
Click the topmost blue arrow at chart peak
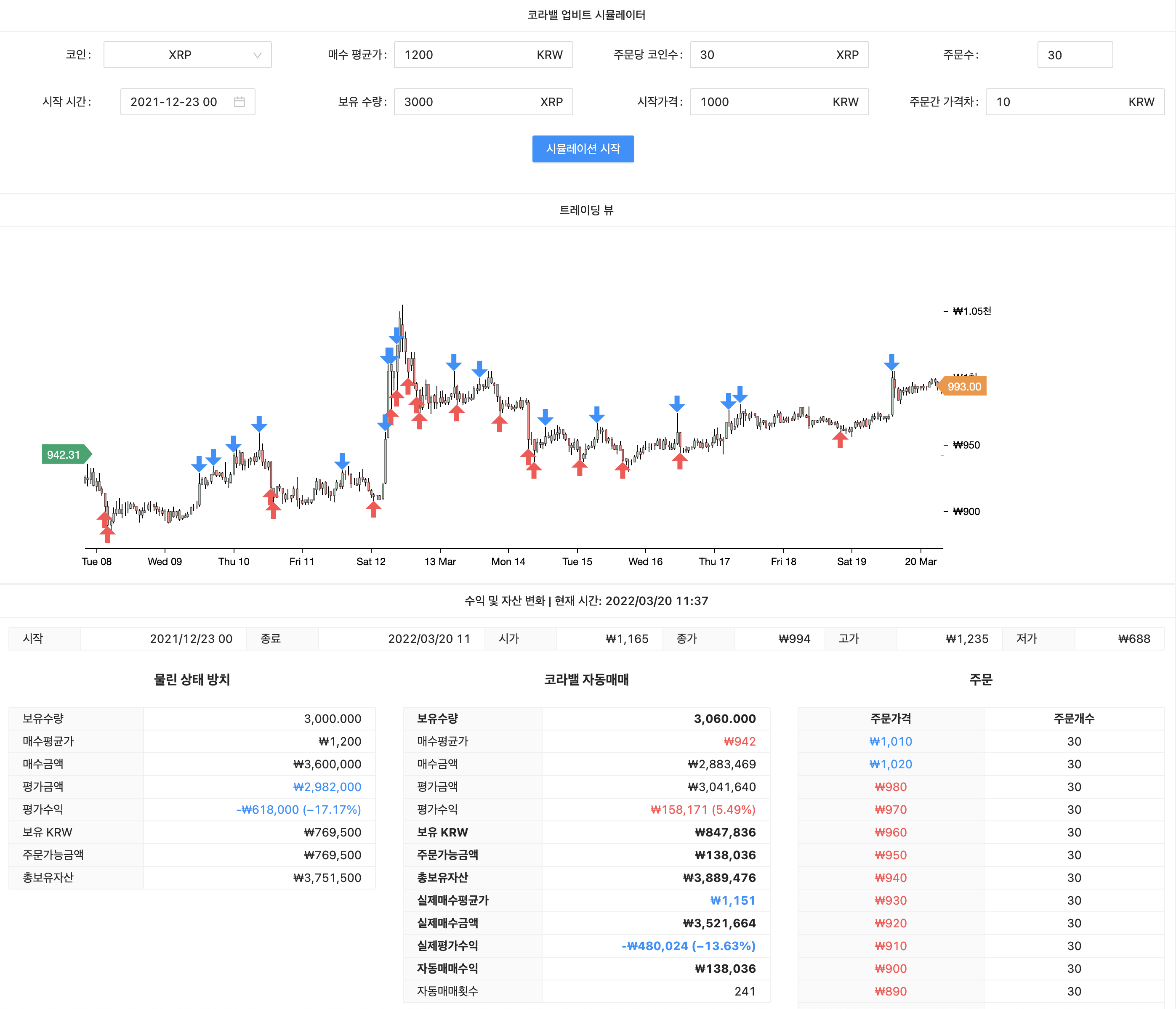pyautogui.click(x=397, y=335)
